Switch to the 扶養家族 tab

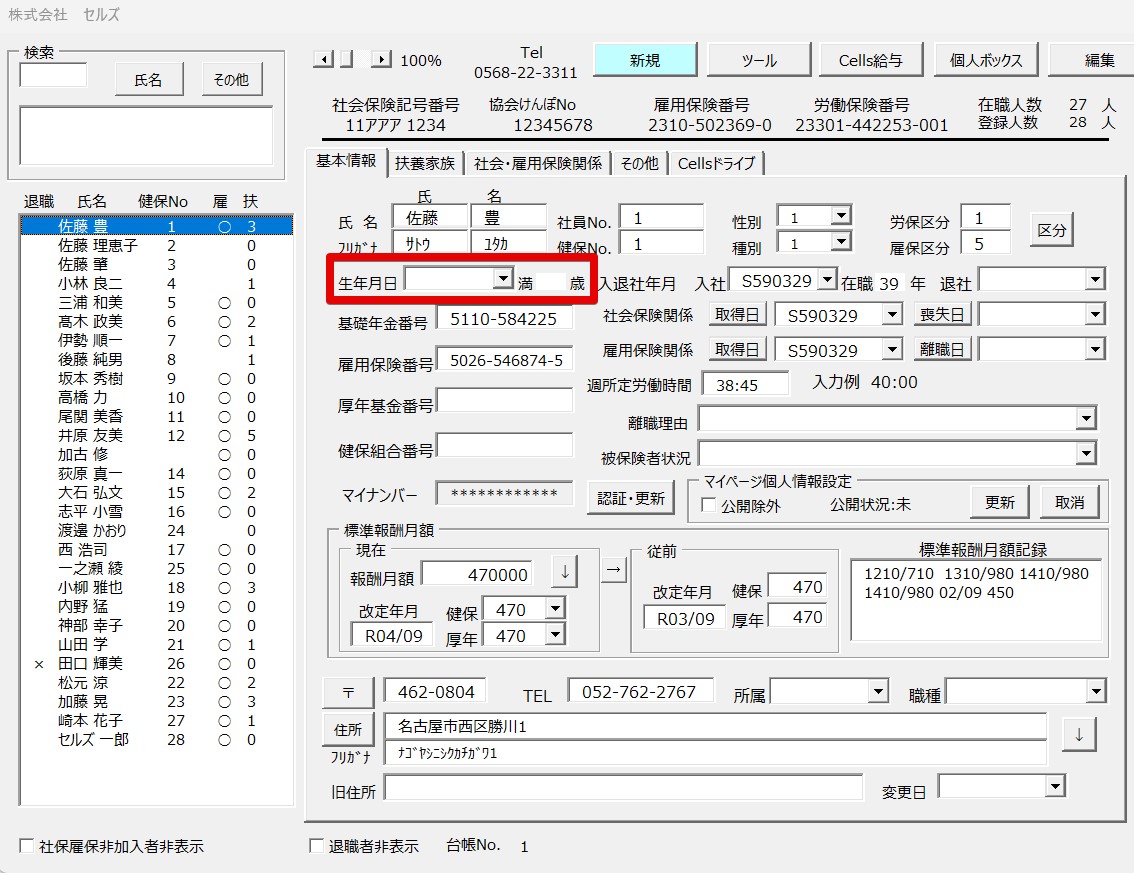pyautogui.click(x=425, y=163)
